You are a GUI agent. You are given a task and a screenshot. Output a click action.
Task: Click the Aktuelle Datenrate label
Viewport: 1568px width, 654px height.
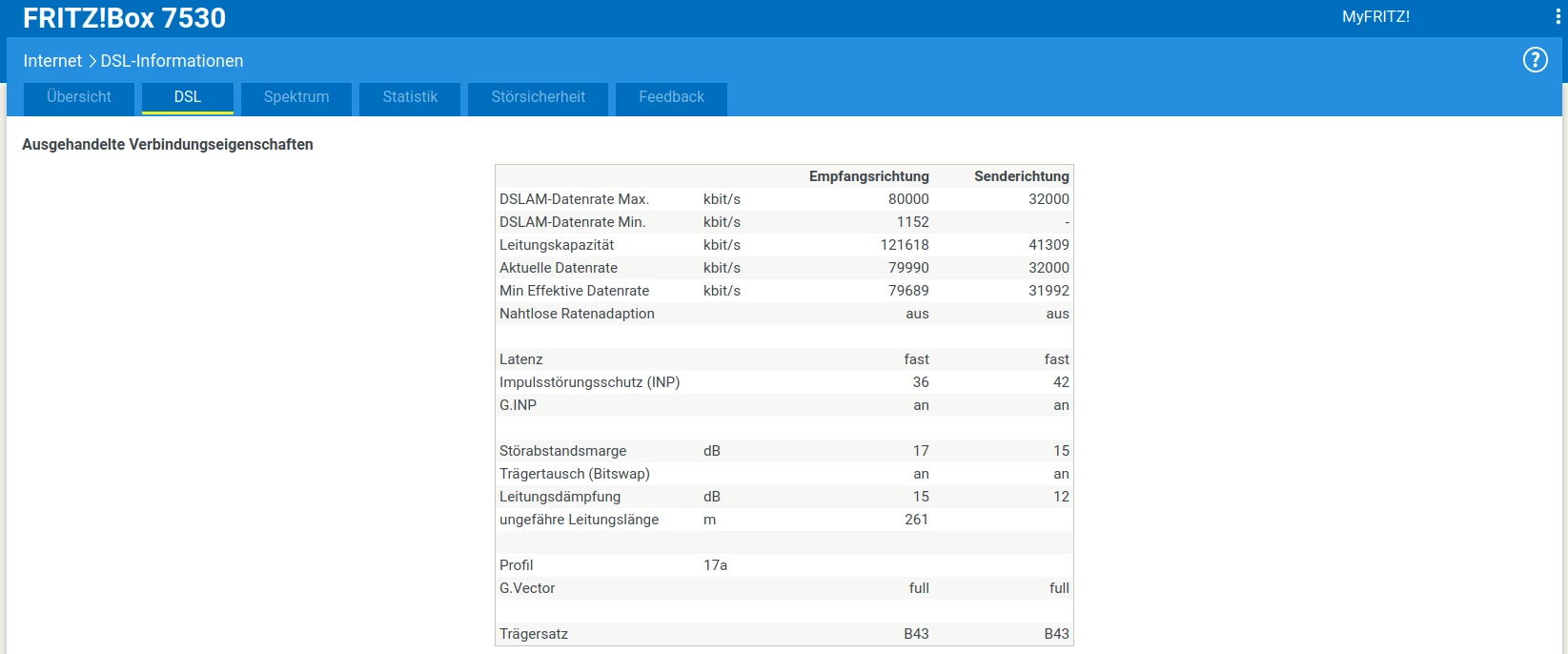[559, 268]
